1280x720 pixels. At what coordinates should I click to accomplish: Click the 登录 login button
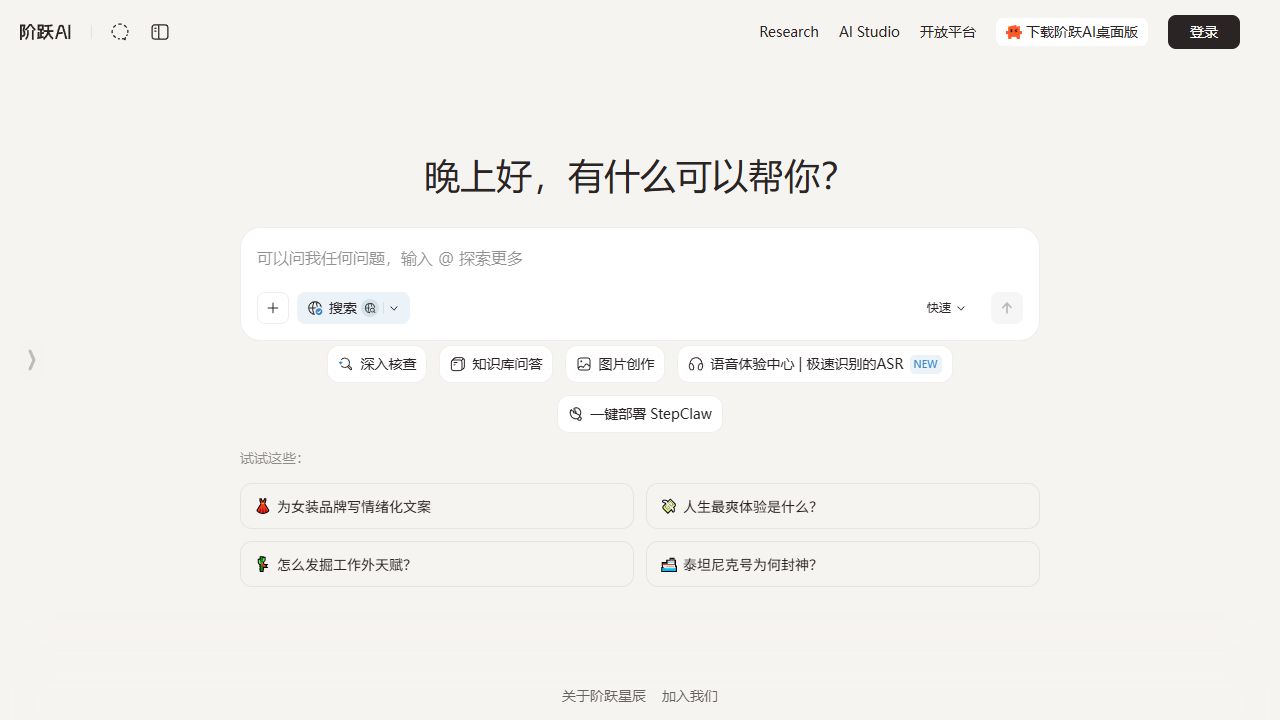point(1204,32)
